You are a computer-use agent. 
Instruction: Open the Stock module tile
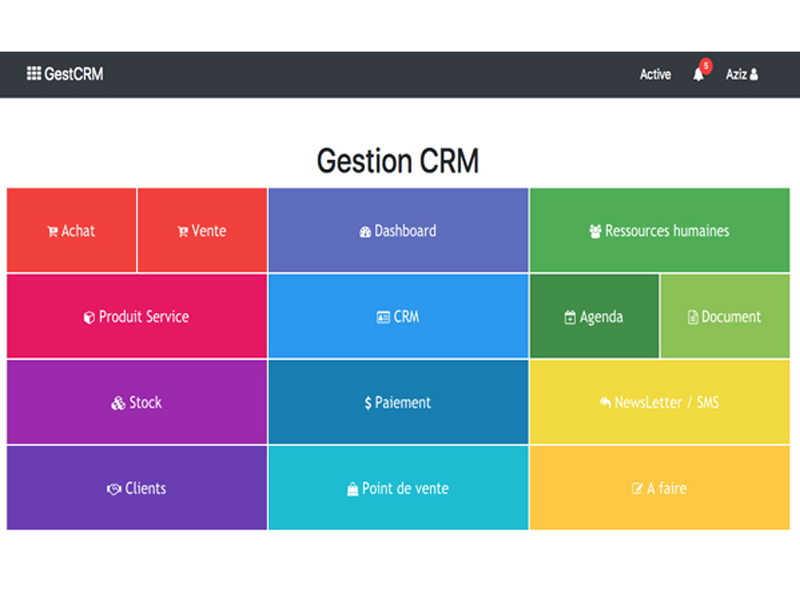(x=137, y=403)
